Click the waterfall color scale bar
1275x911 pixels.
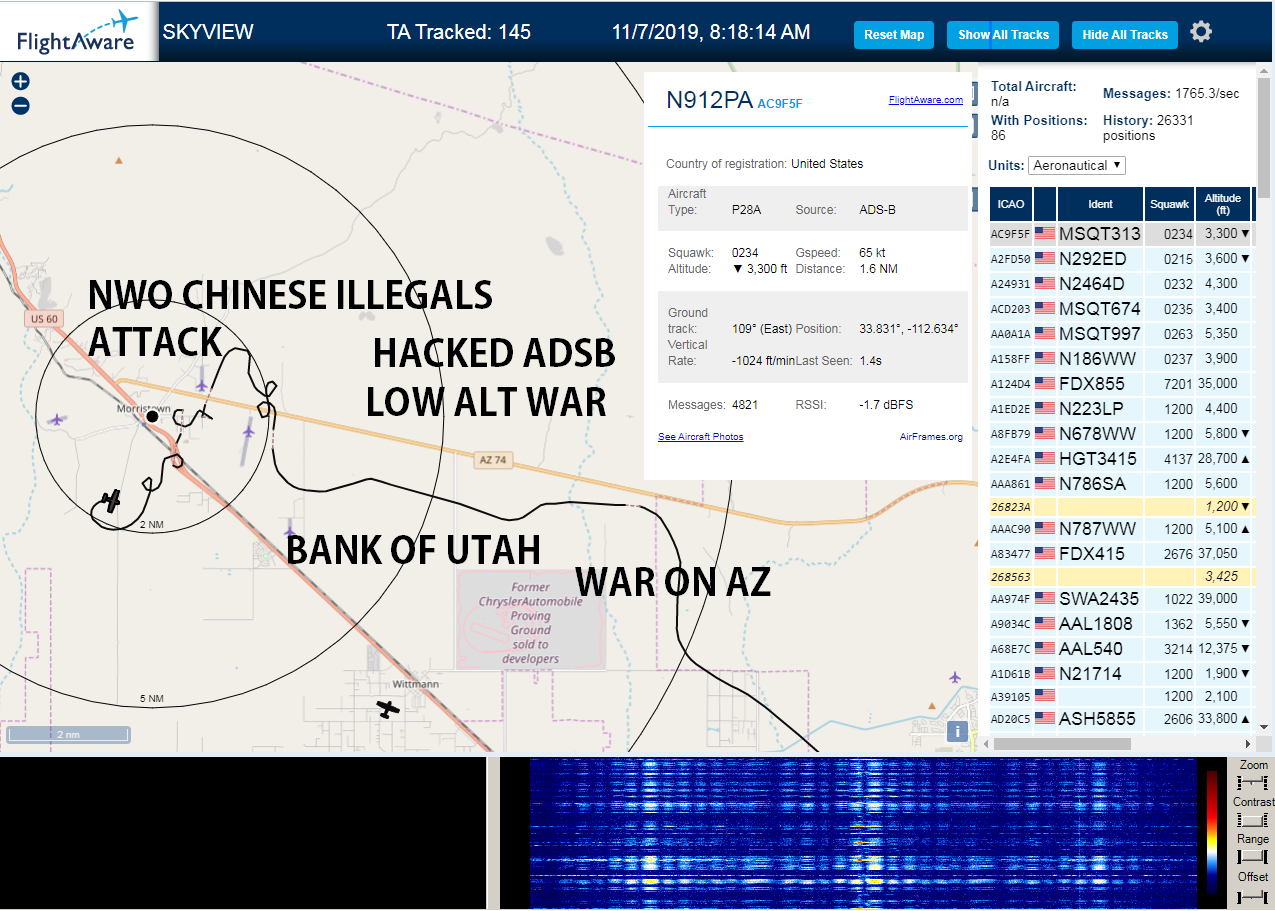click(1213, 831)
